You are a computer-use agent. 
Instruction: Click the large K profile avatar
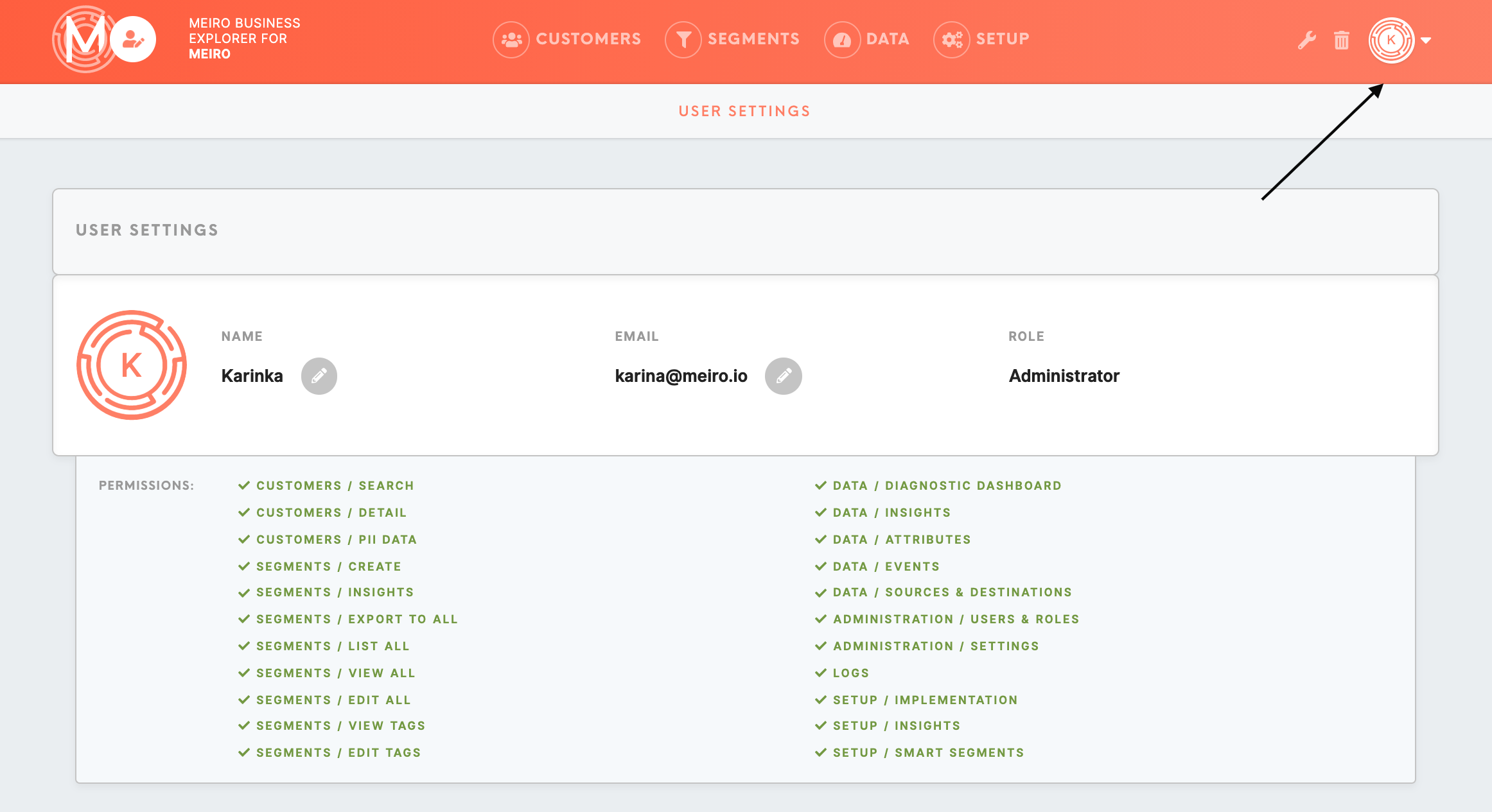[x=132, y=365]
